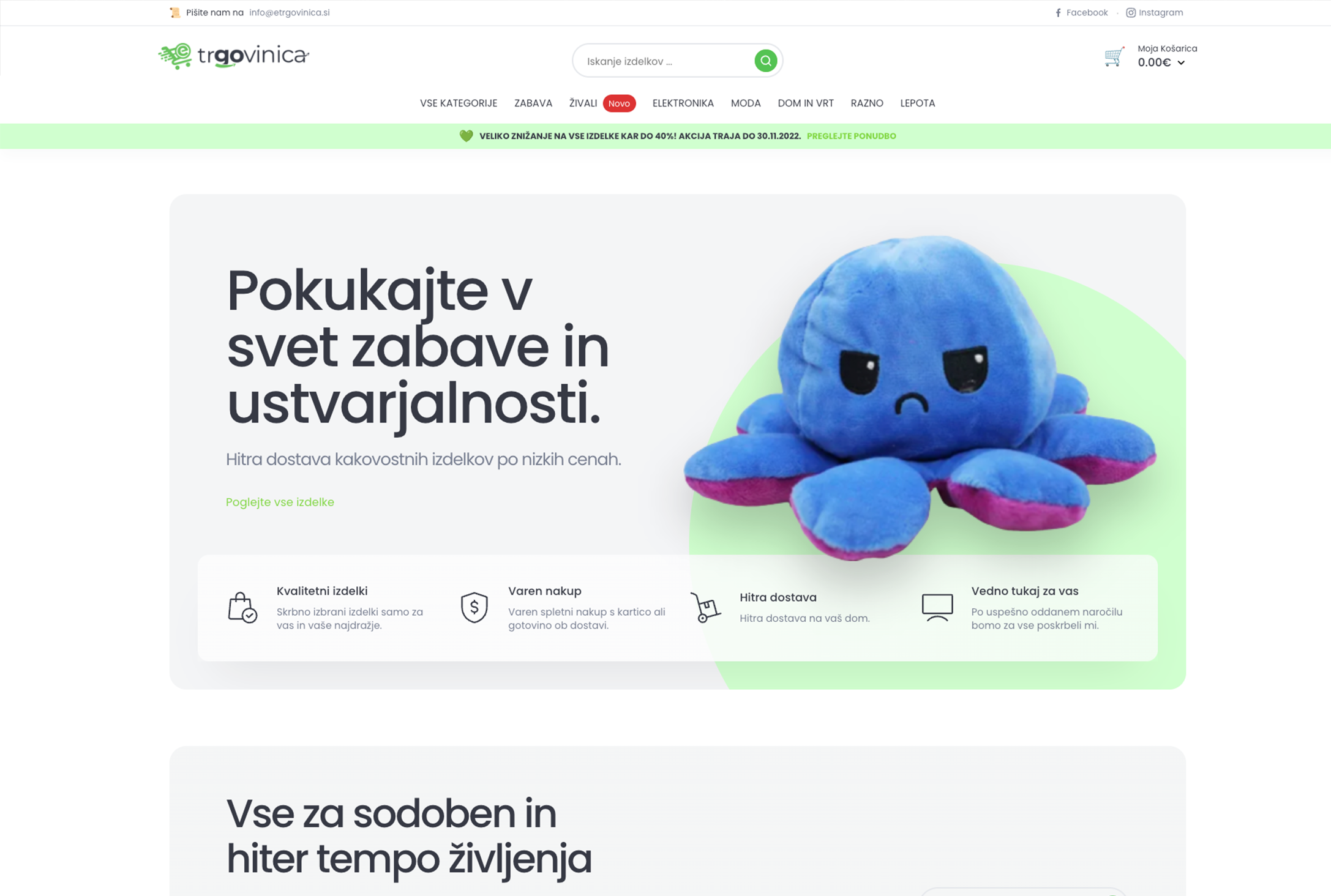Open the Instagram icon link
1331x896 pixels.
pos(1130,13)
